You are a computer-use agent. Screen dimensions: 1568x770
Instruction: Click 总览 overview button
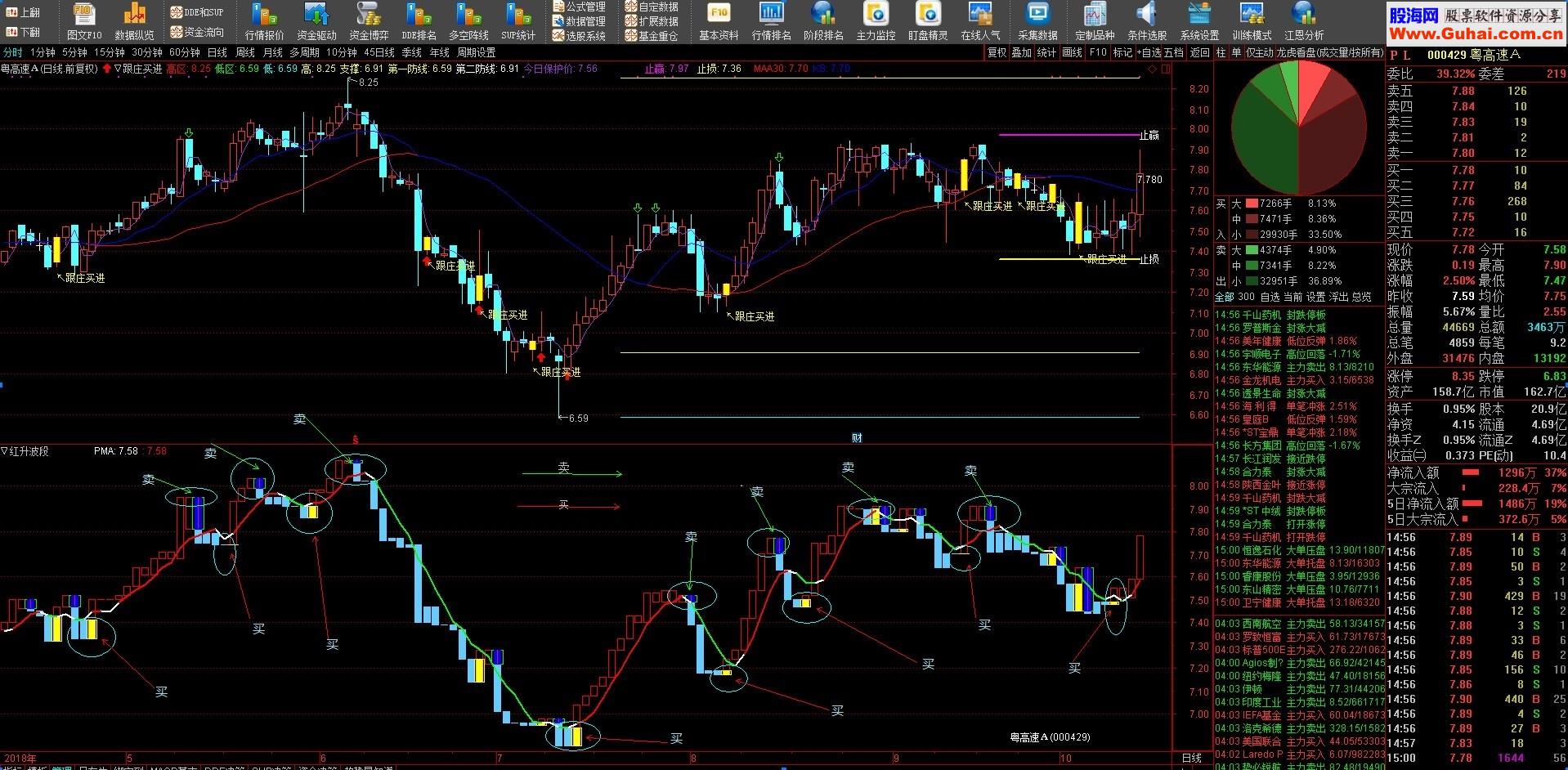coord(1361,297)
